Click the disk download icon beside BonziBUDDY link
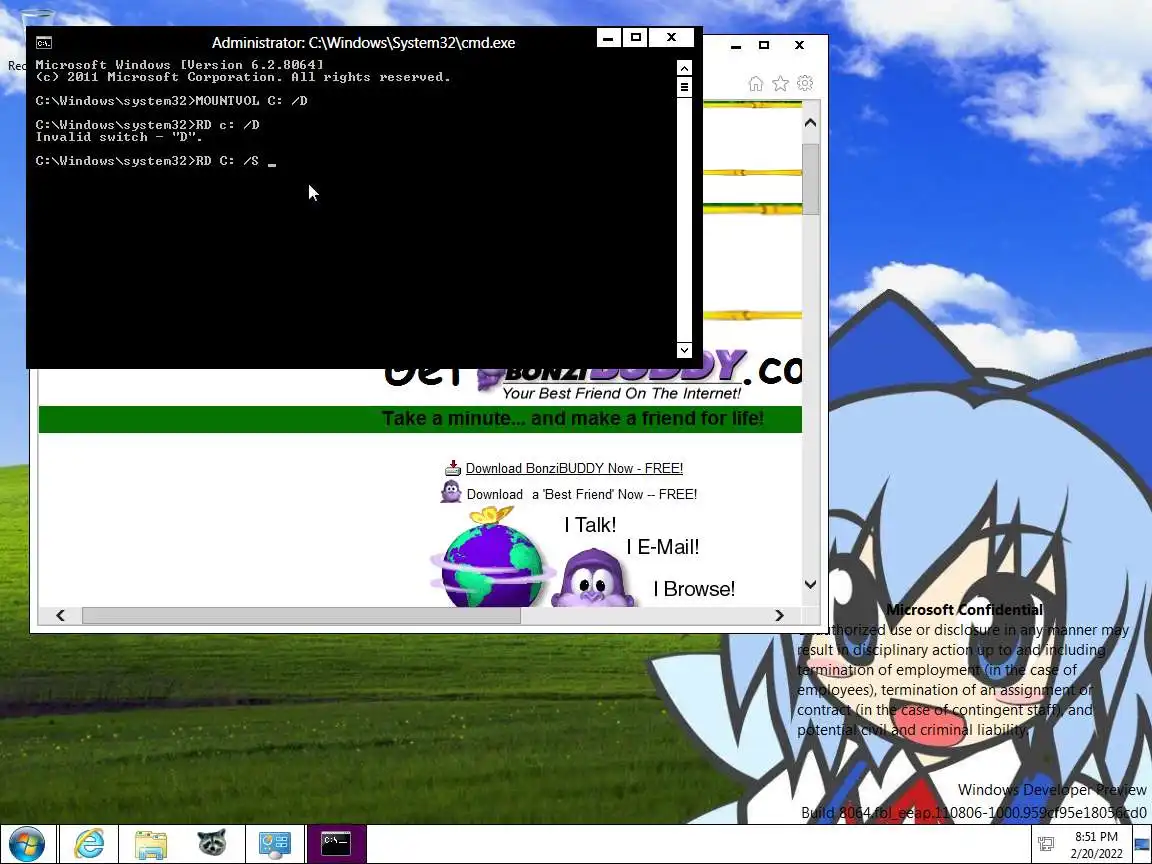Screen dimensions: 1152x864 453,468
